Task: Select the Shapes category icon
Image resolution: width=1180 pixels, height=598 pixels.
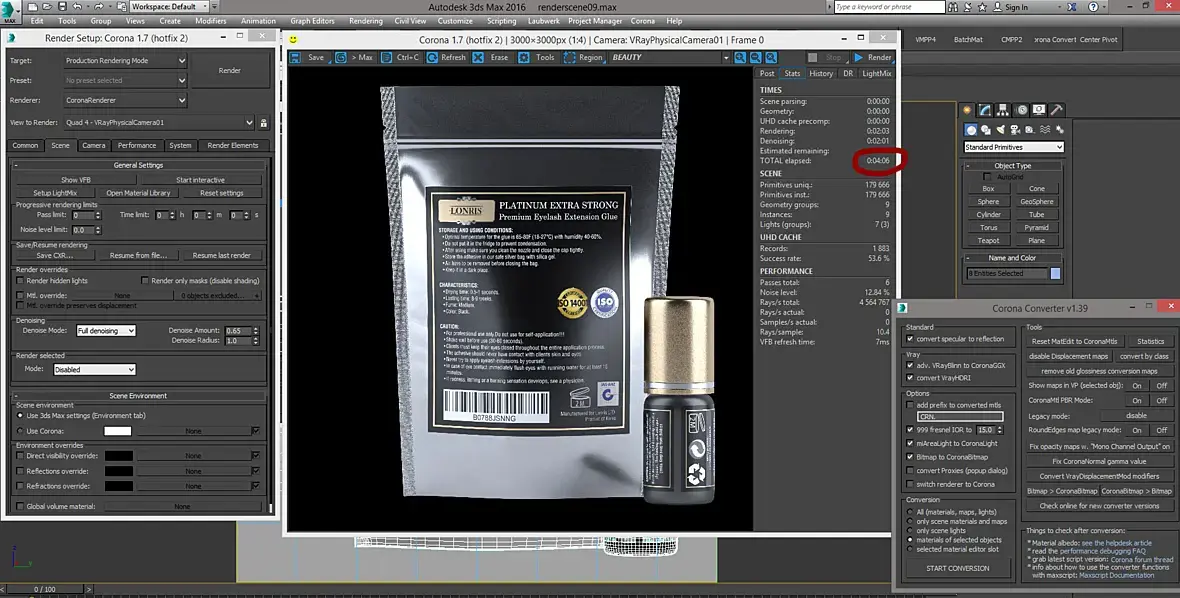Action: (986, 129)
